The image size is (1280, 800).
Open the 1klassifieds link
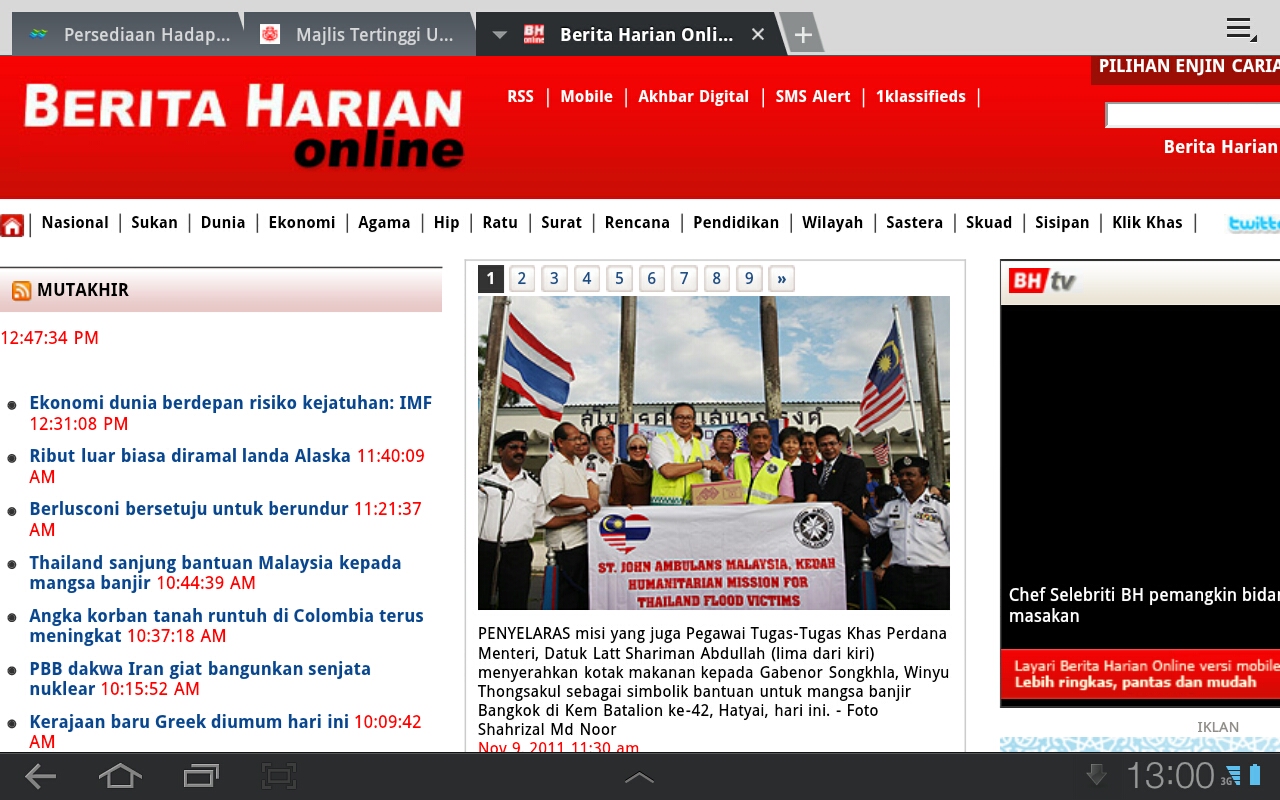tap(921, 96)
